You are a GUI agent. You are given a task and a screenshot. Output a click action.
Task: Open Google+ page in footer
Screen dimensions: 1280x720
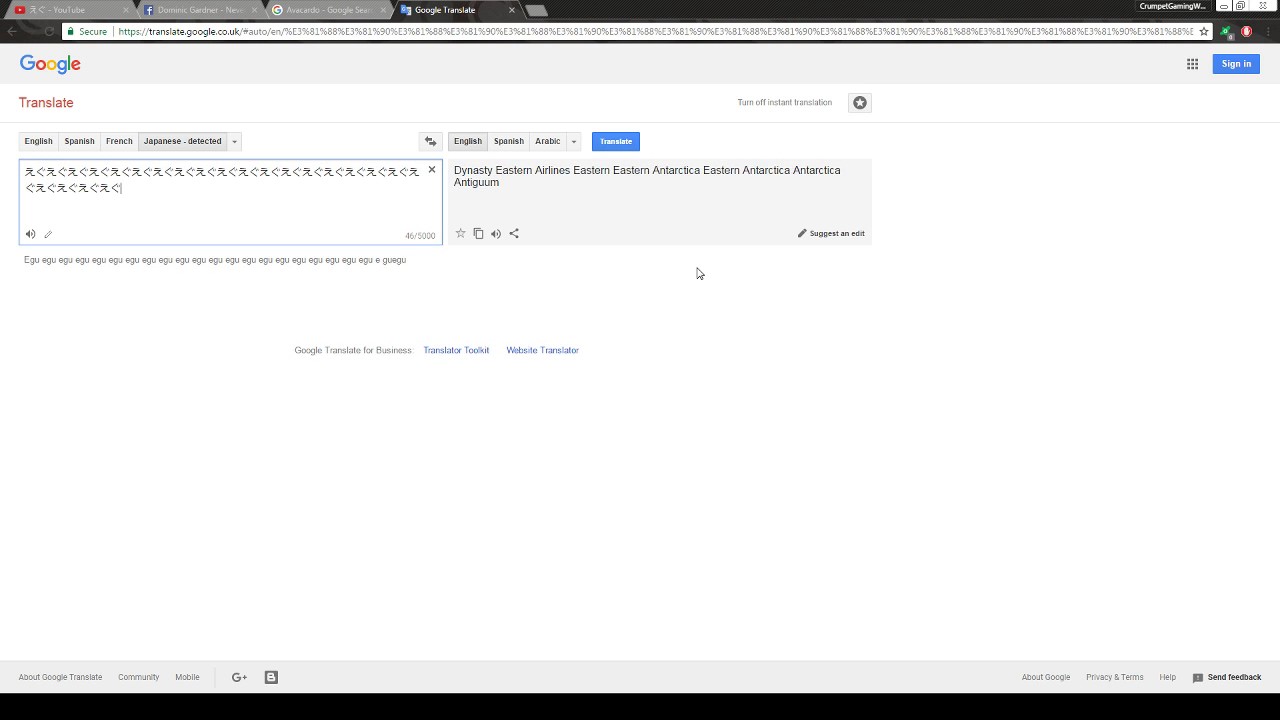[239, 677]
